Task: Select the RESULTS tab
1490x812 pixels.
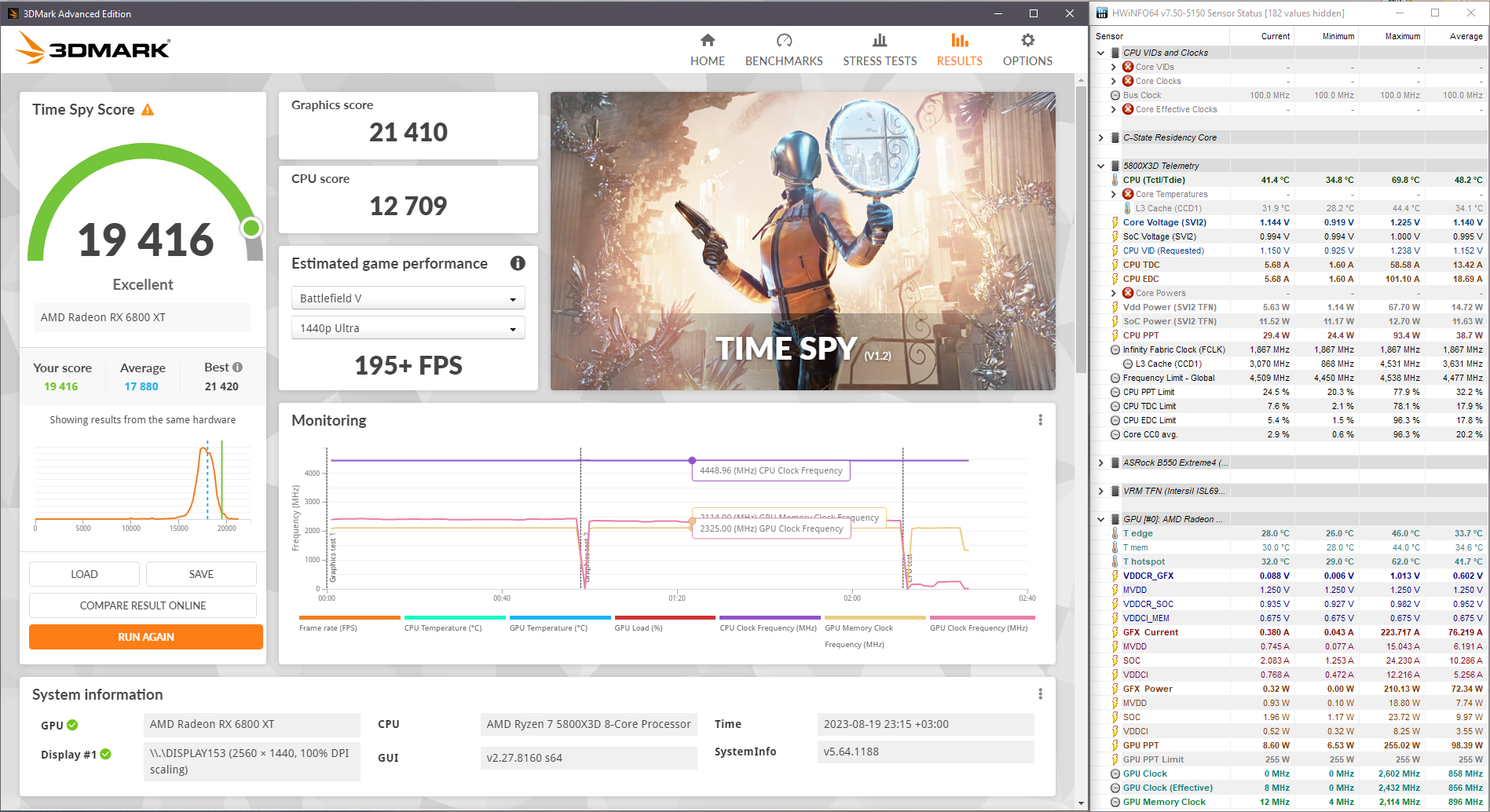Action: coord(959,50)
